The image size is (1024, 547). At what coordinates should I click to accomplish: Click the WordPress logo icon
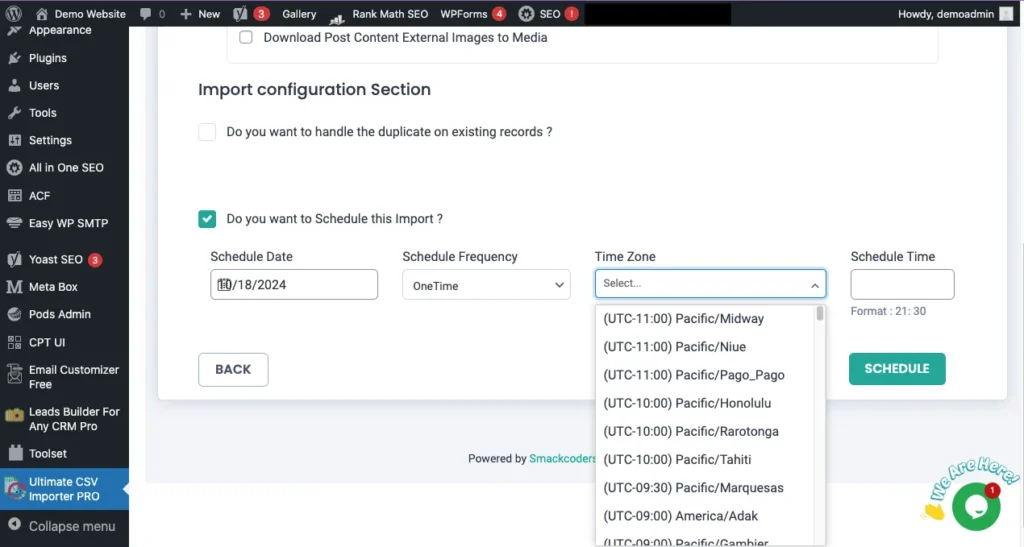14,14
